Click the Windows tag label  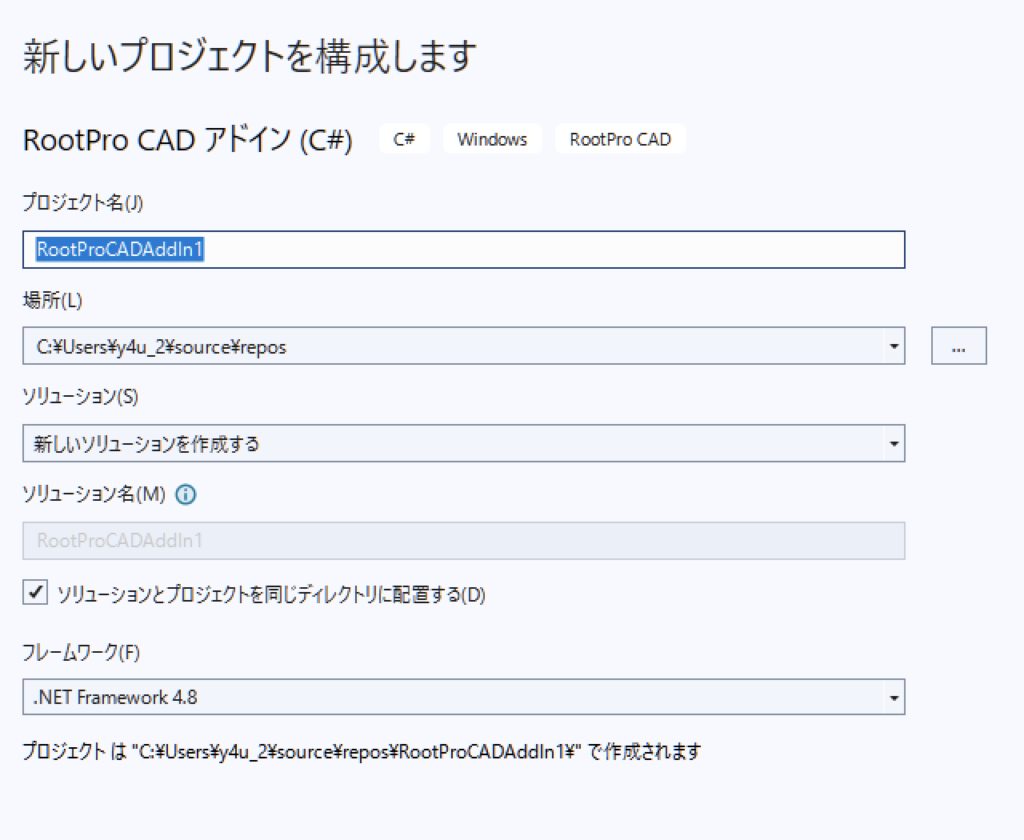click(492, 139)
